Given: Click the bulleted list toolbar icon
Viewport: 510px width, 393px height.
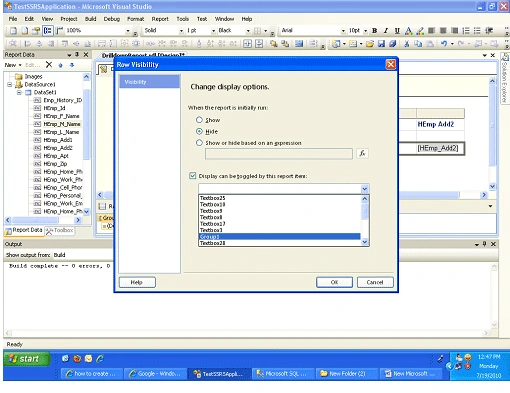Looking at the screenshot, I should [477, 31].
